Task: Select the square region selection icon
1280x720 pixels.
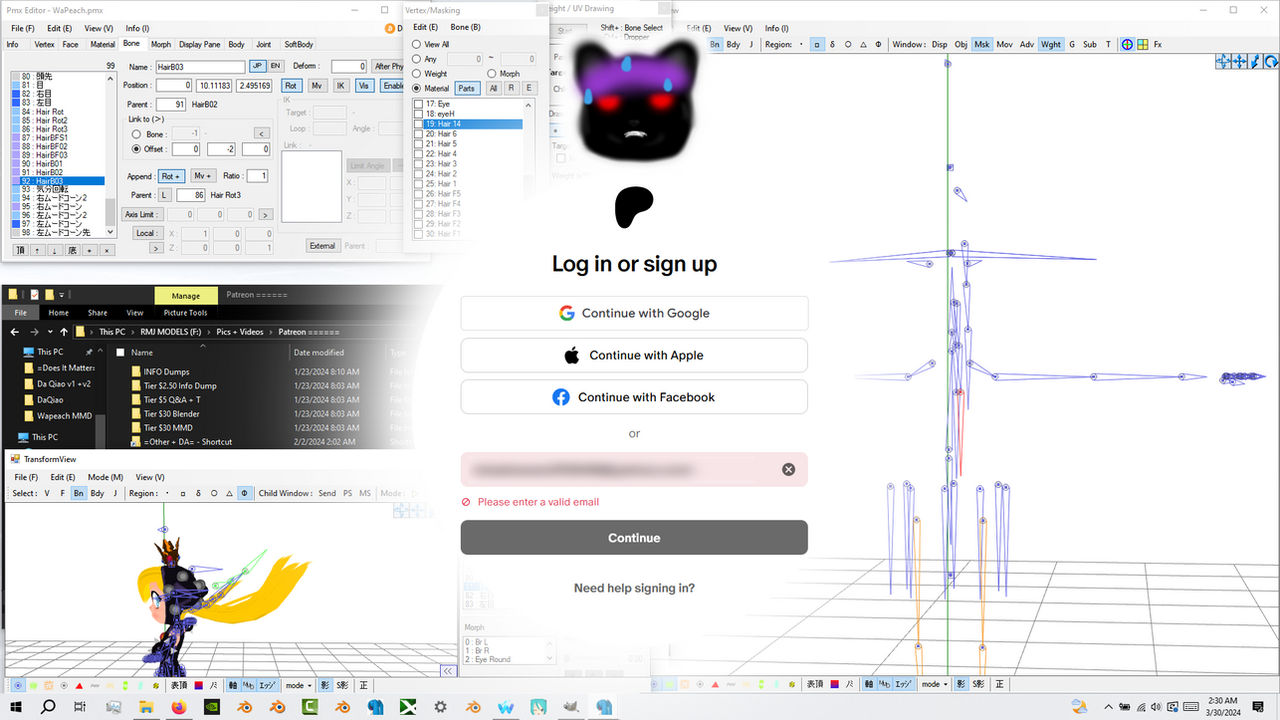Action: 818,44
